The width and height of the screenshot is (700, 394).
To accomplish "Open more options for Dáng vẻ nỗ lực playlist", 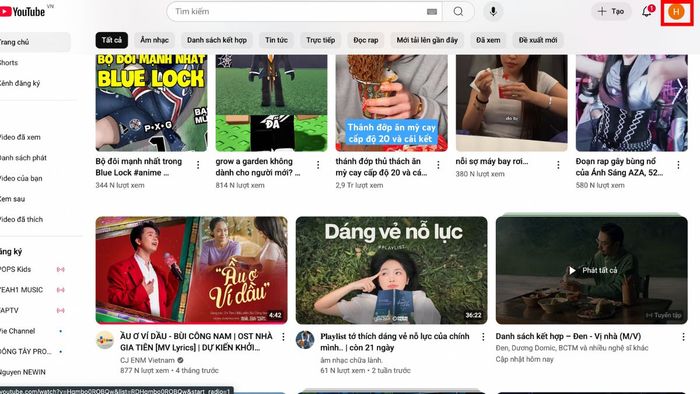I will click(483, 337).
